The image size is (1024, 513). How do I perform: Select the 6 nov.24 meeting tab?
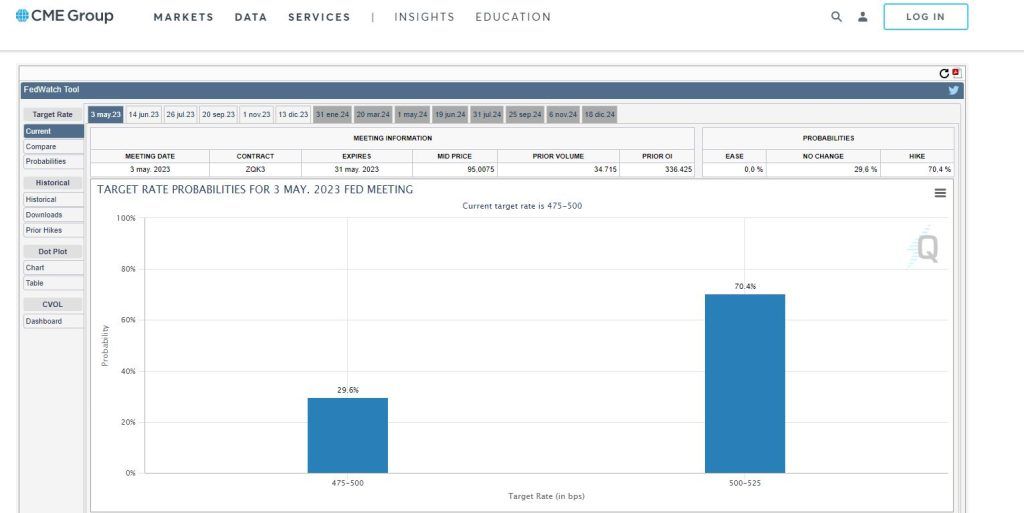563,115
